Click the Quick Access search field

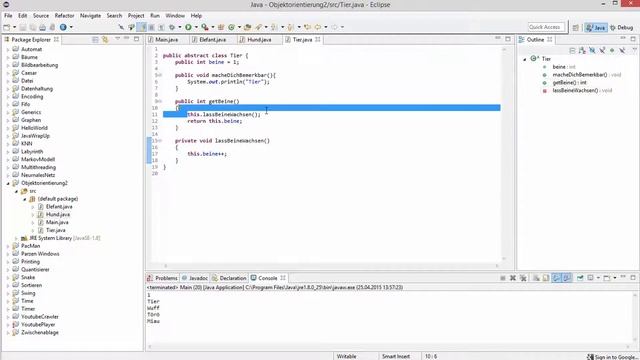(x=546, y=27)
